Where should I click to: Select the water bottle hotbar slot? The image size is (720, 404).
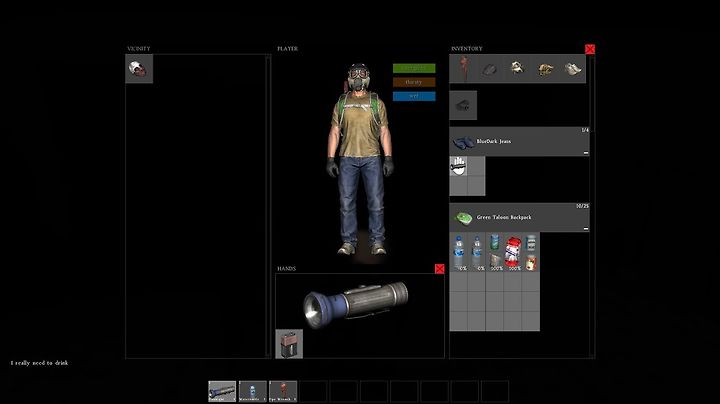253,391
